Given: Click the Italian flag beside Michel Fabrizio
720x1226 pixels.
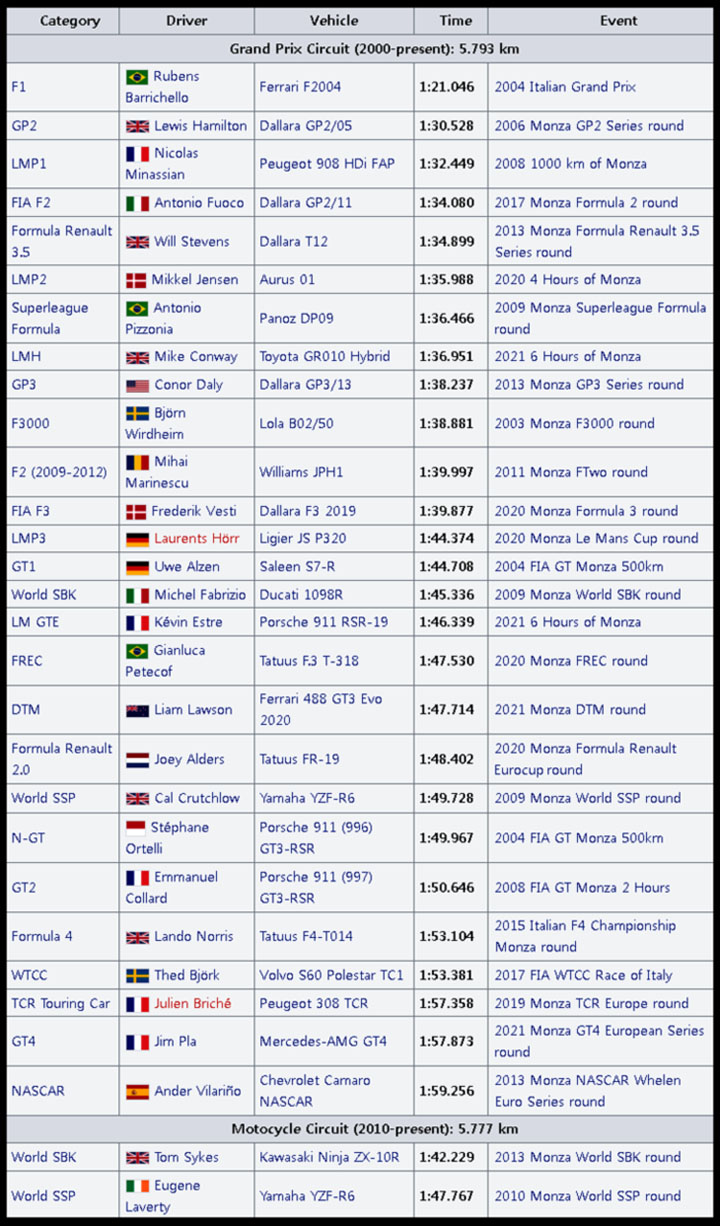Looking at the screenshot, I should point(137,595).
